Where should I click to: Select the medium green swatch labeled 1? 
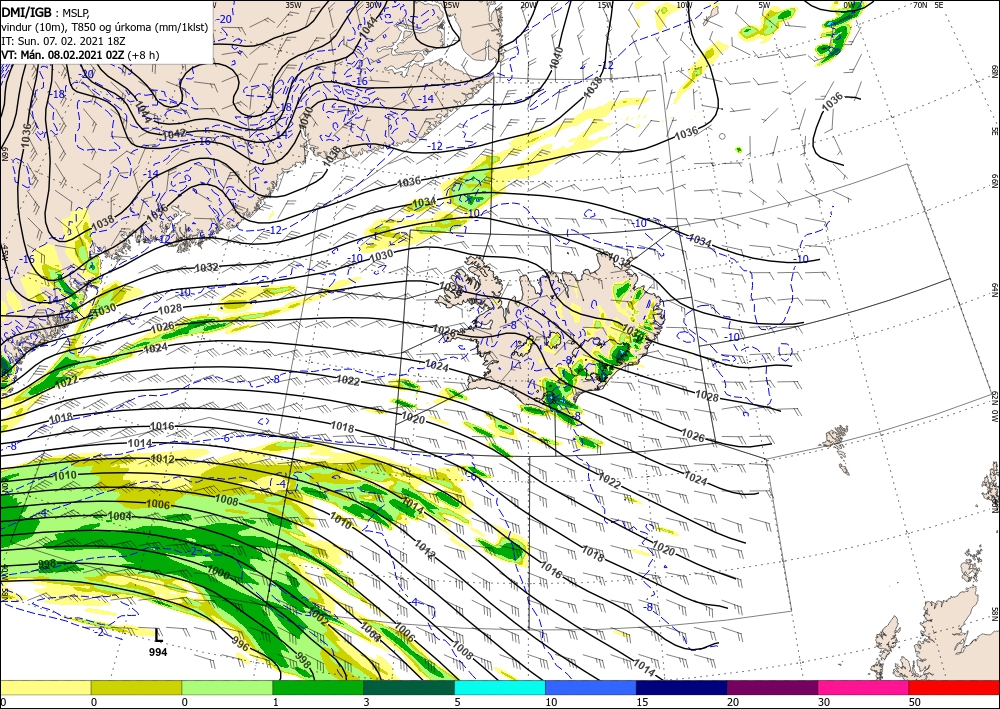pyautogui.click(x=318, y=688)
